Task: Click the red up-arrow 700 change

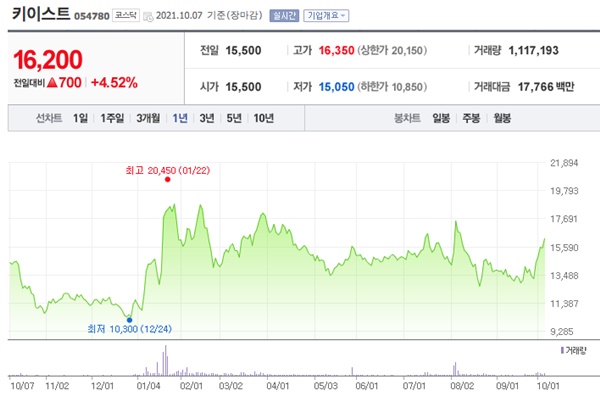Action: point(64,83)
